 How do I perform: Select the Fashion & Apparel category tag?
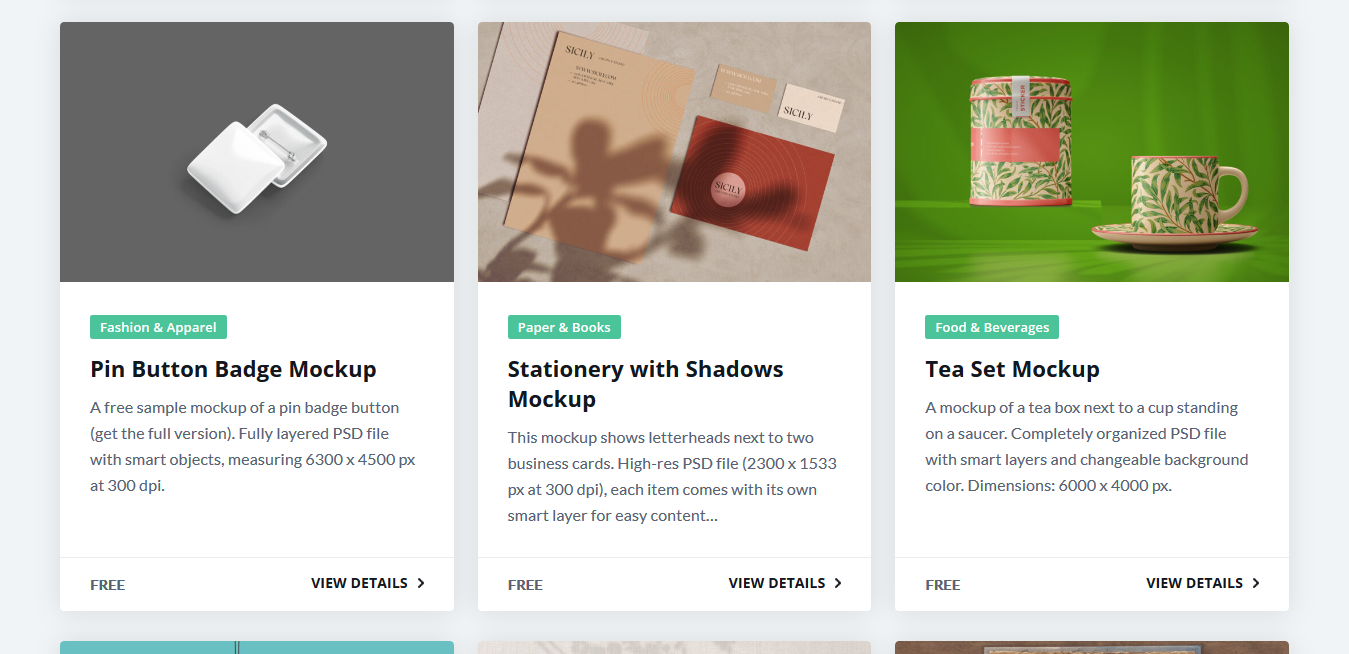pyautogui.click(x=158, y=327)
